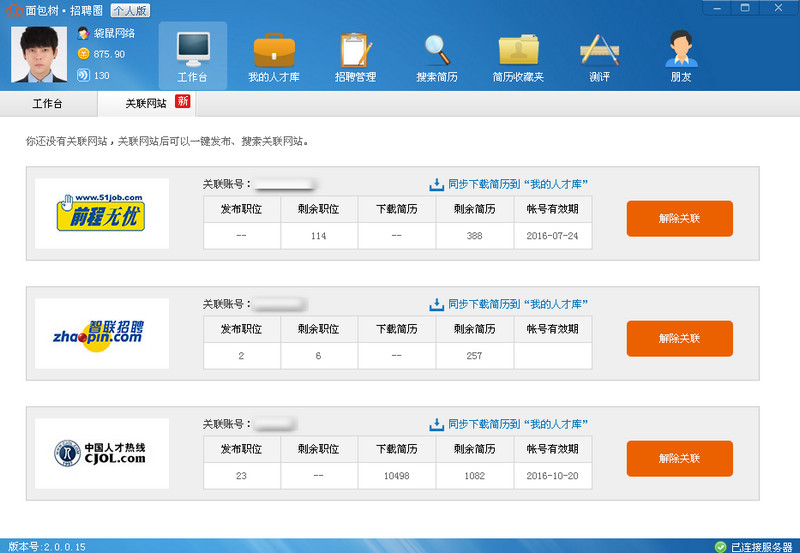Click the 23 发布职位 cell
This screenshot has width=800, height=553.
click(241, 475)
